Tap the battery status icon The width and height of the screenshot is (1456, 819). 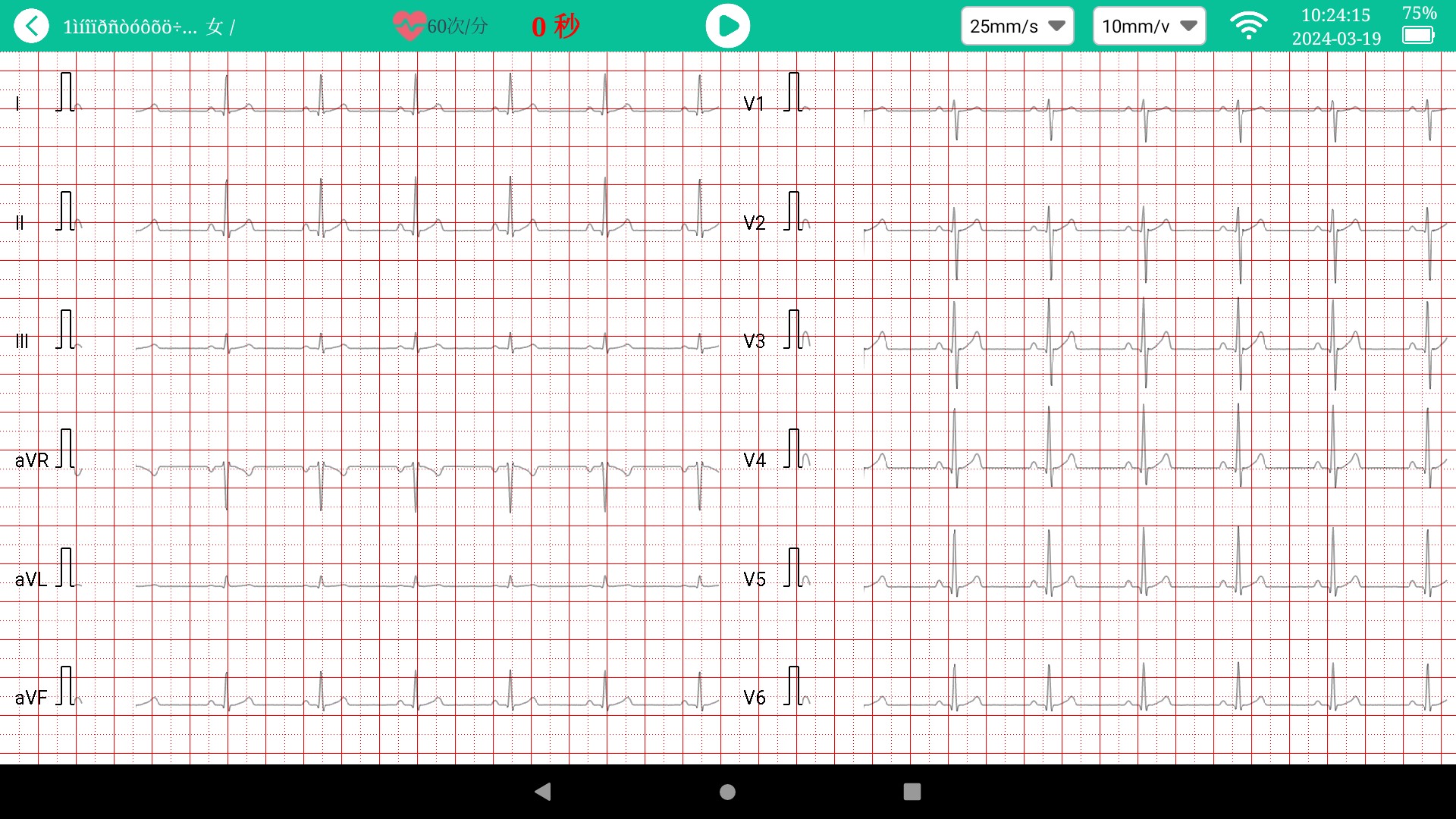coord(1418,35)
